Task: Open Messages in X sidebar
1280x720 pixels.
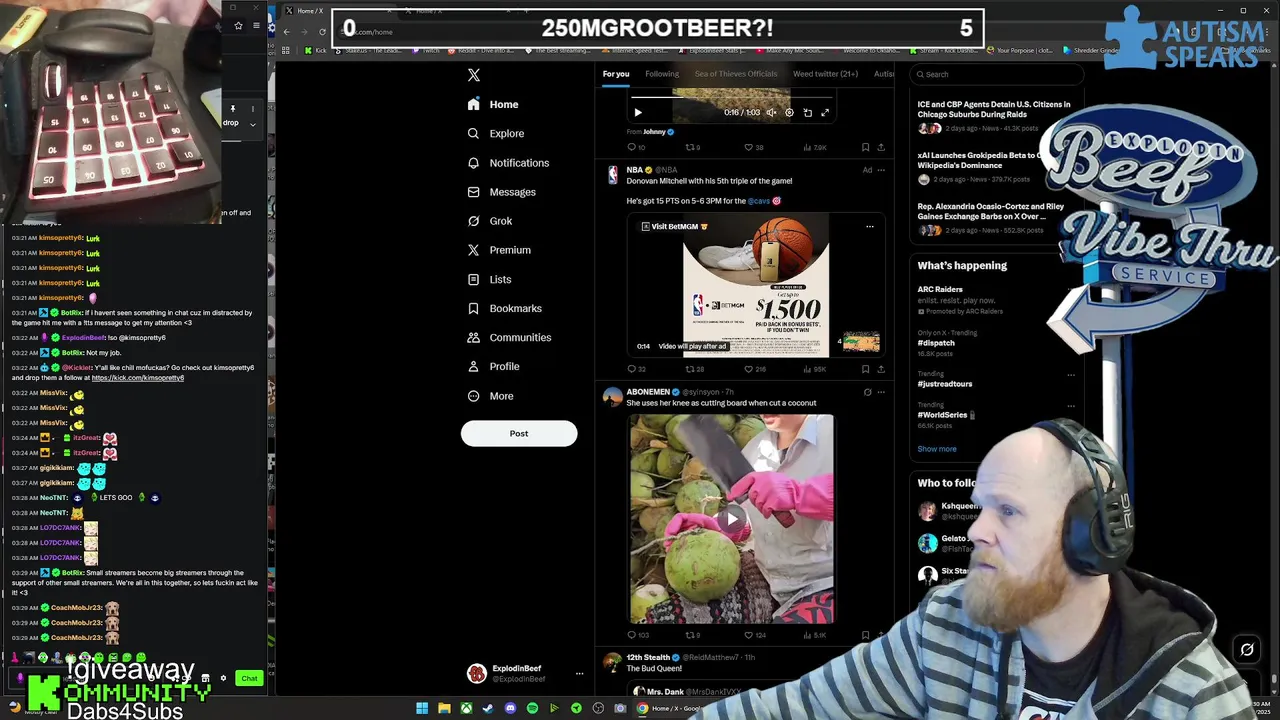Action: (x=502, y=192)
